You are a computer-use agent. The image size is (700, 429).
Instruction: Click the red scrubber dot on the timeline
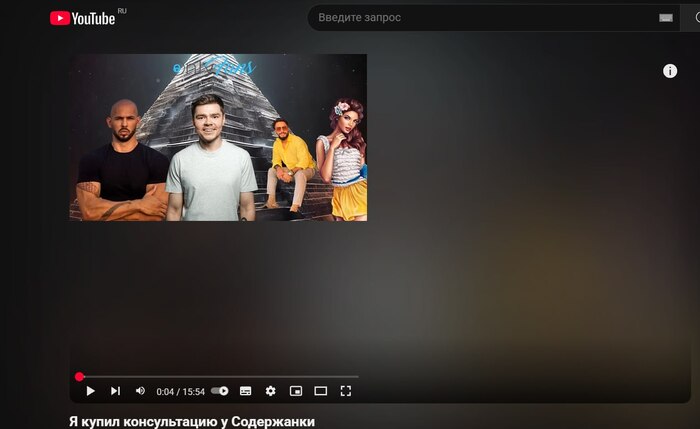point(79,377)
